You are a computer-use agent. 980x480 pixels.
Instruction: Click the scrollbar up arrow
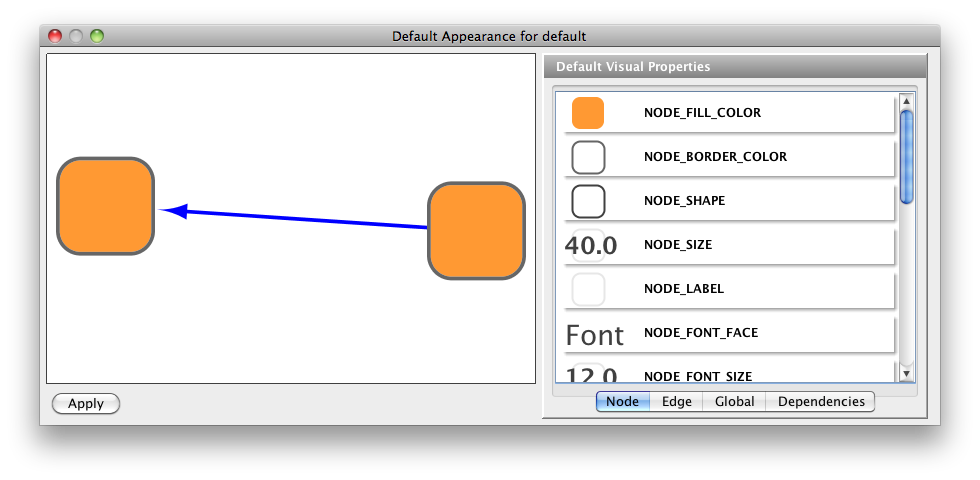[906, 101]
